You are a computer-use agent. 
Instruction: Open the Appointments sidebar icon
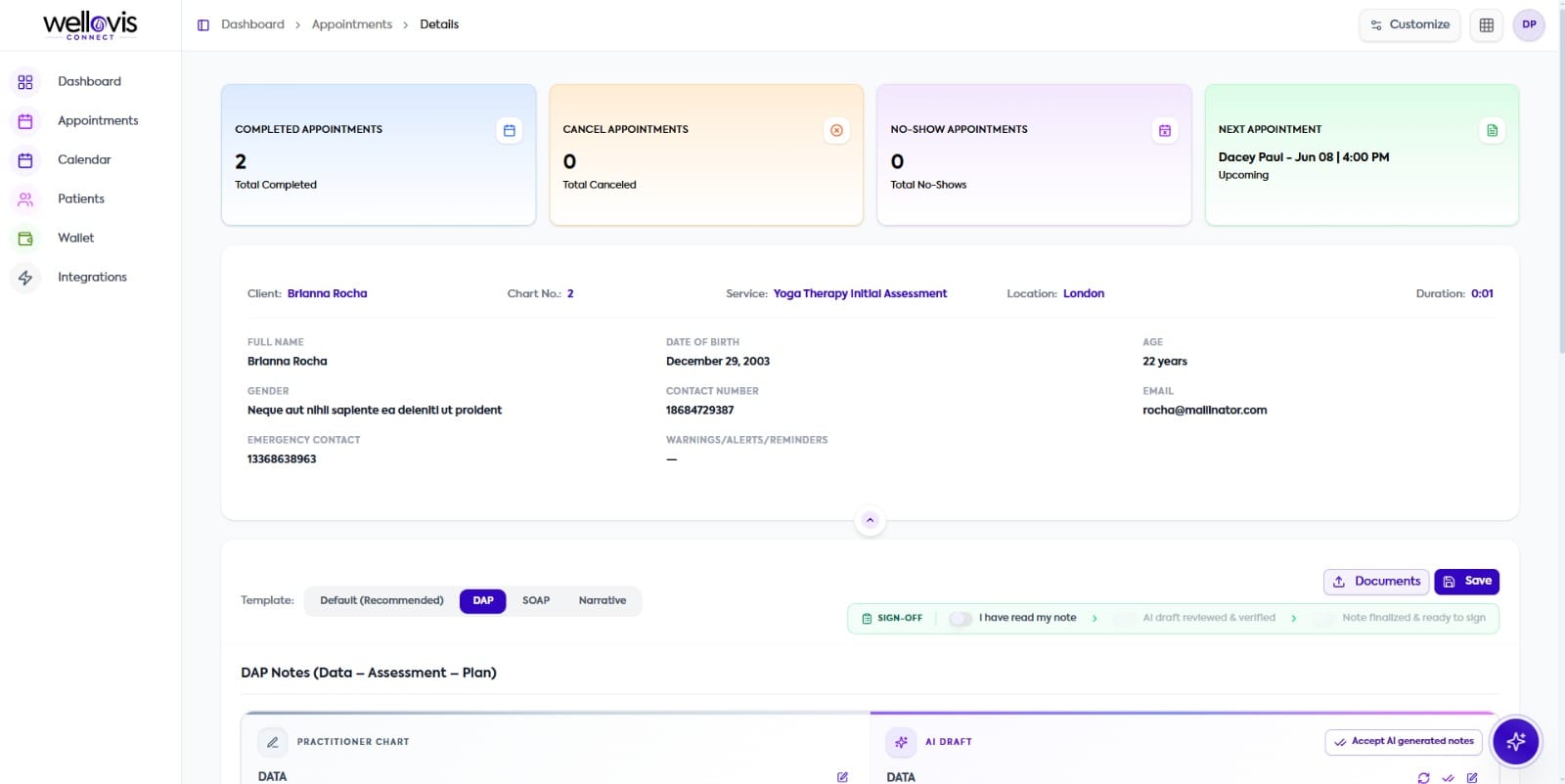tap(25, 121)
